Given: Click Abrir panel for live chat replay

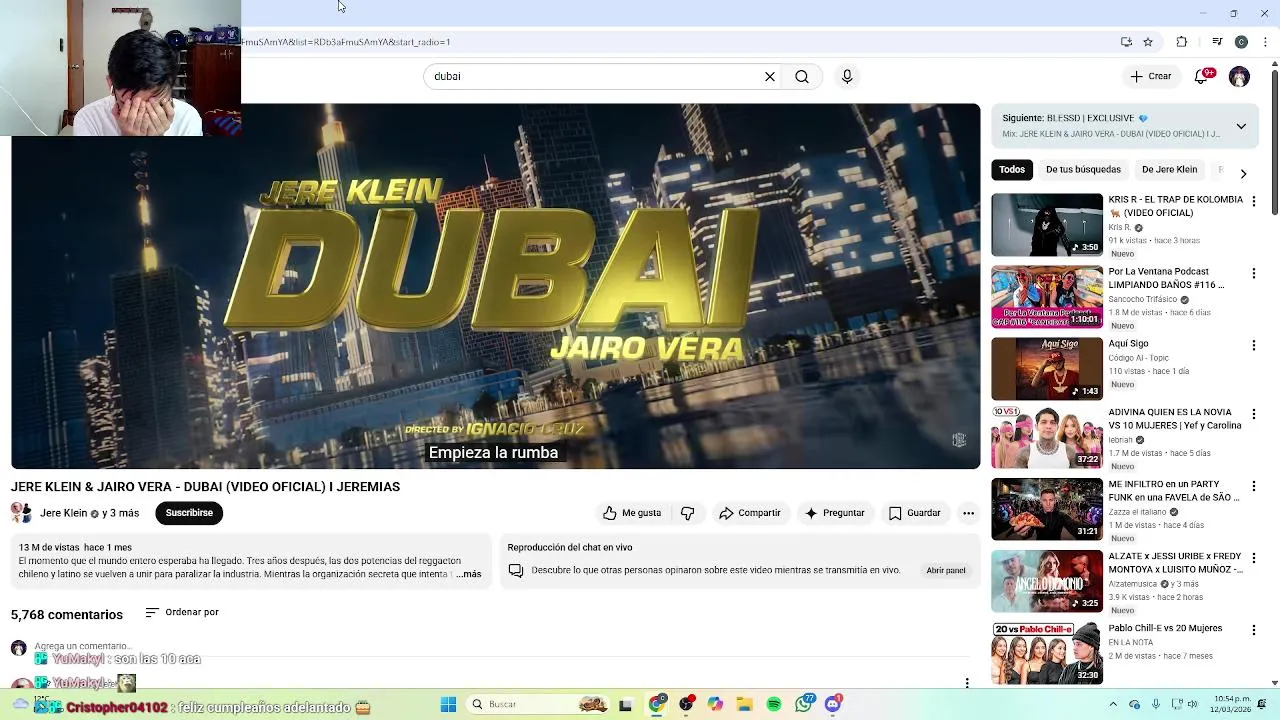Looking at the screenshot, I should (946, 570).
